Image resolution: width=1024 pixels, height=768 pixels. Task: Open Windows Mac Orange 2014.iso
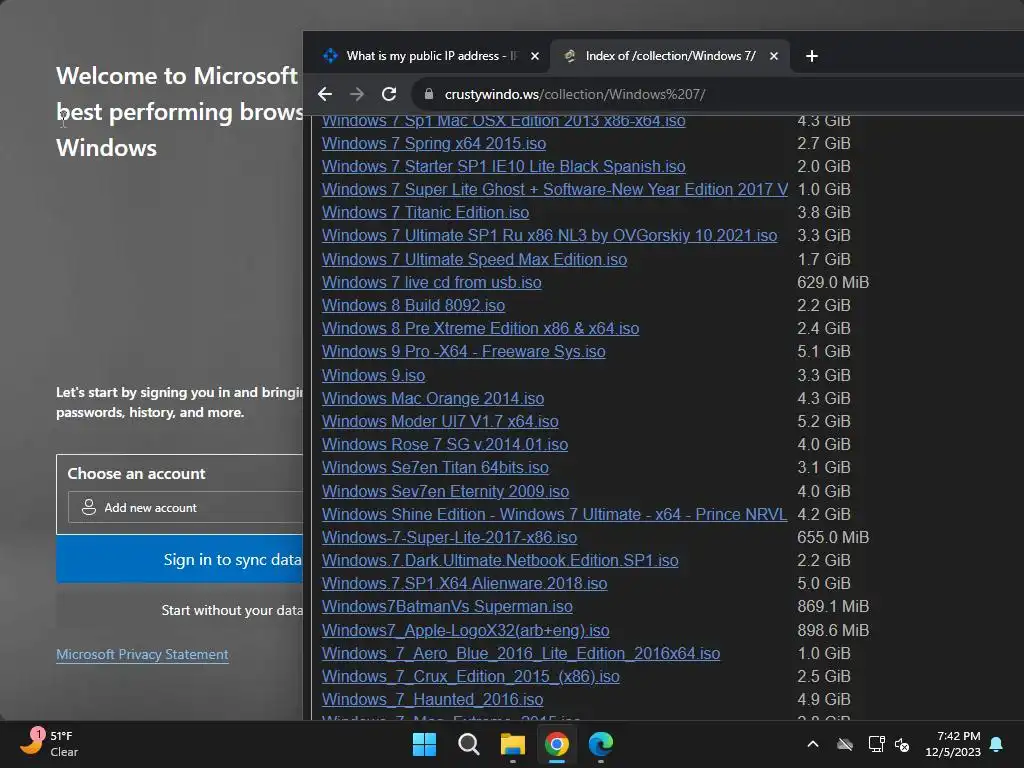pos(433,398)
